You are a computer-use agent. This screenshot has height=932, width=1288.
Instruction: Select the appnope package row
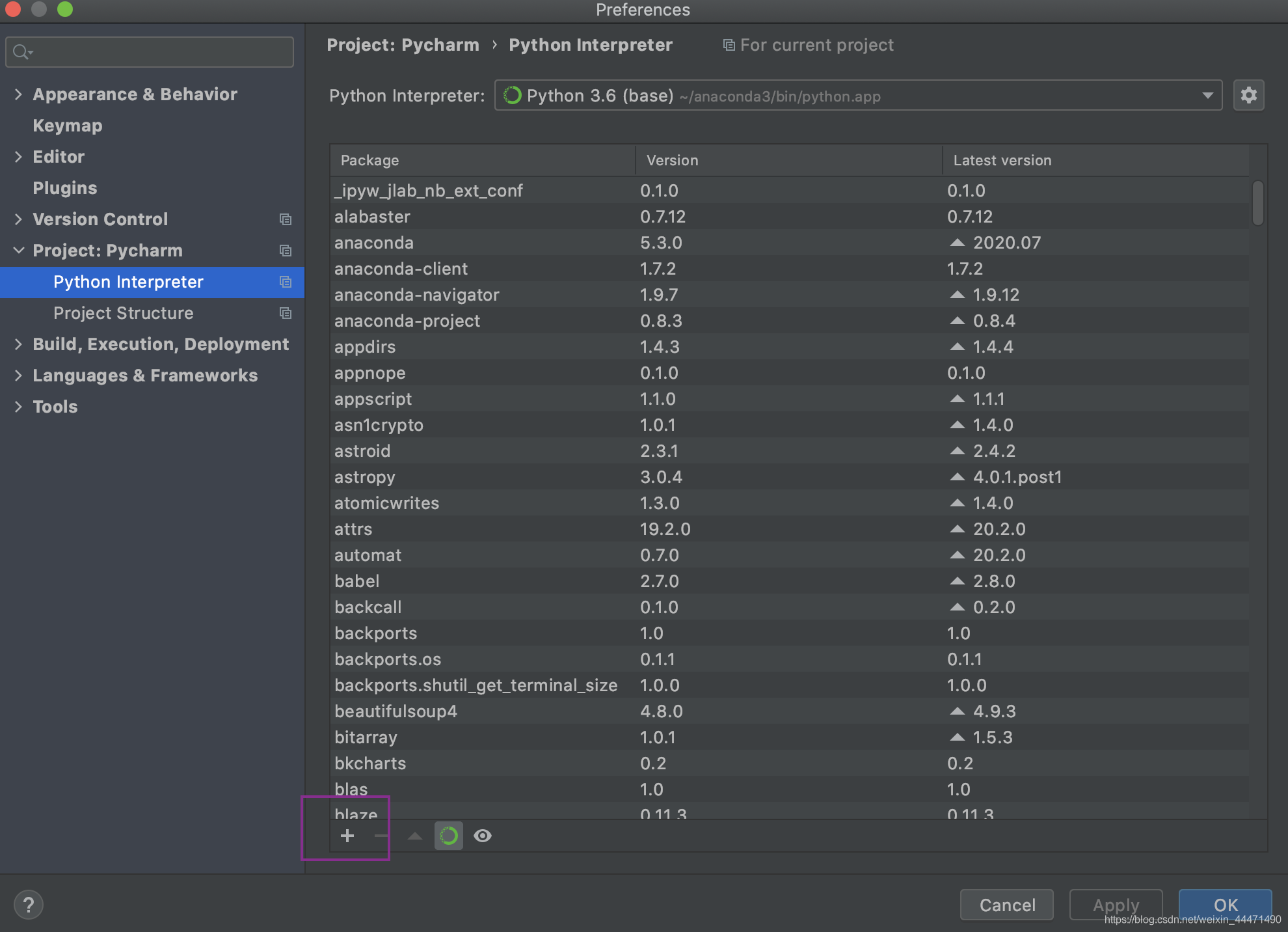point(790,373)
